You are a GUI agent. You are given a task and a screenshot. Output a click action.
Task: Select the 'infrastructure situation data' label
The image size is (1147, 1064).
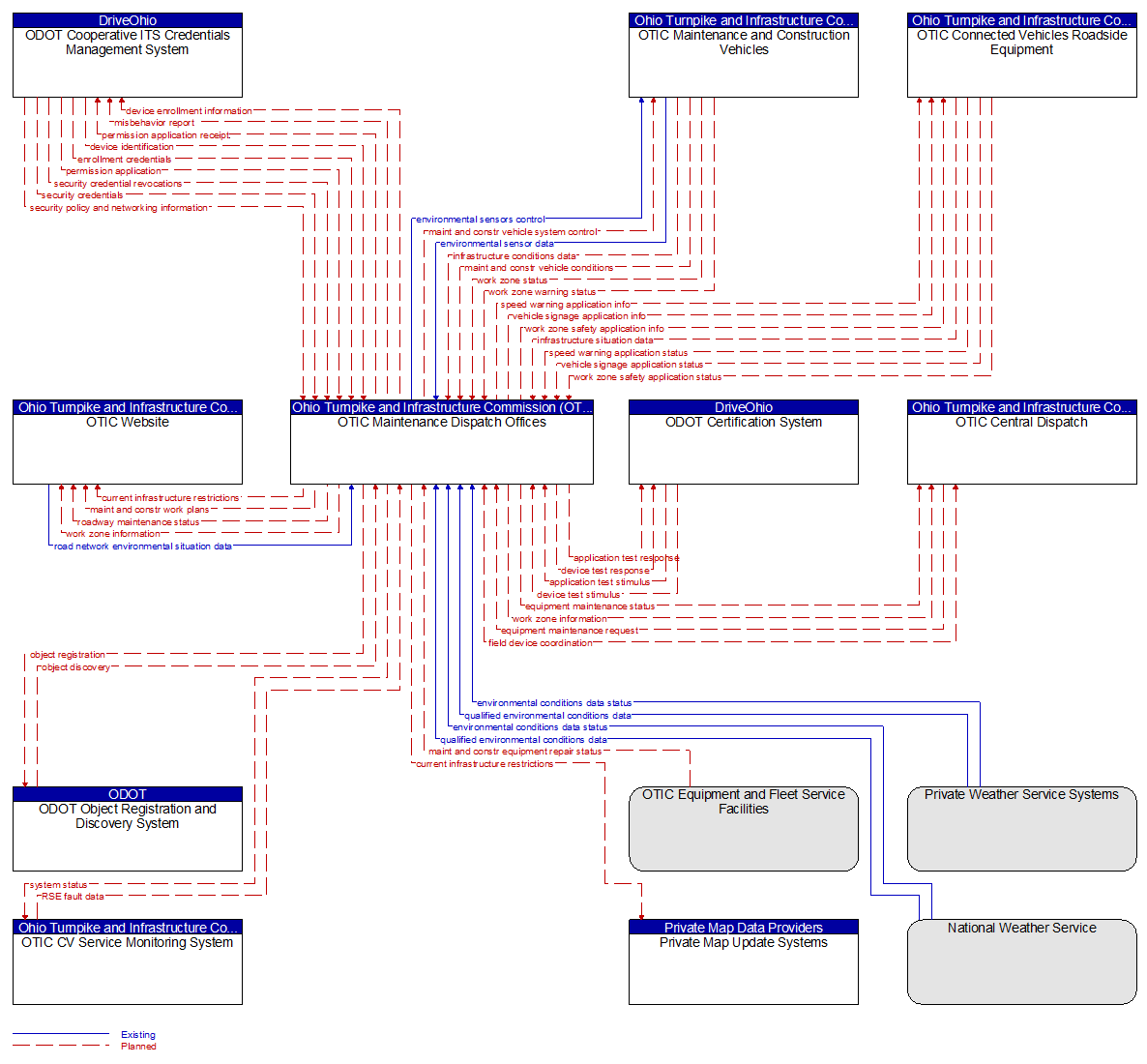click(x=596, y=340)
